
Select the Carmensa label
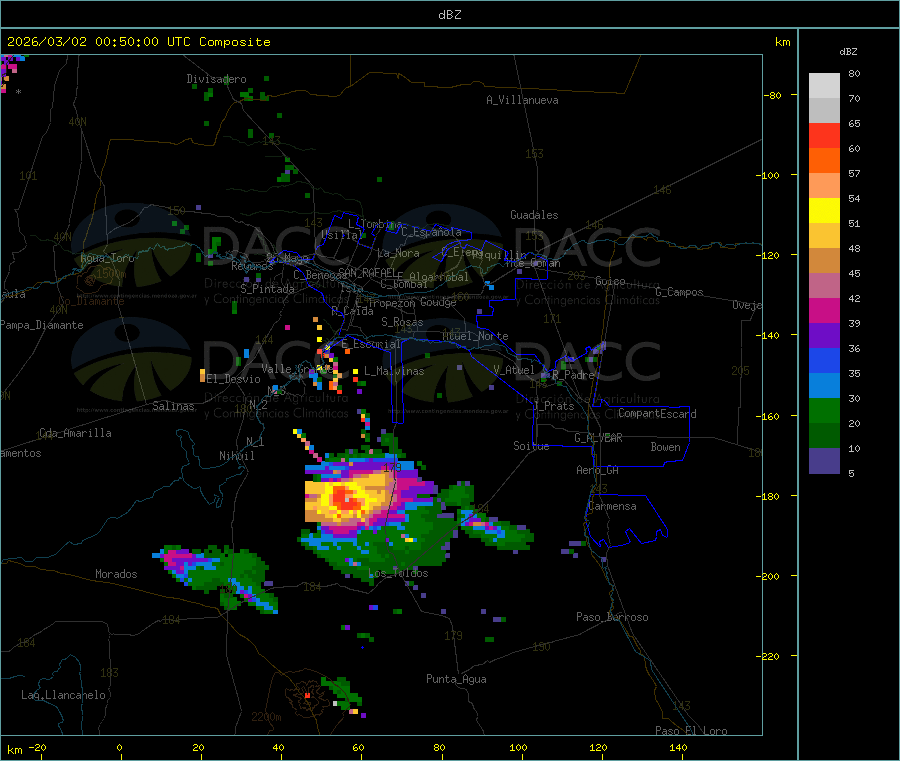pyautogui.click(x=612, y=506)
